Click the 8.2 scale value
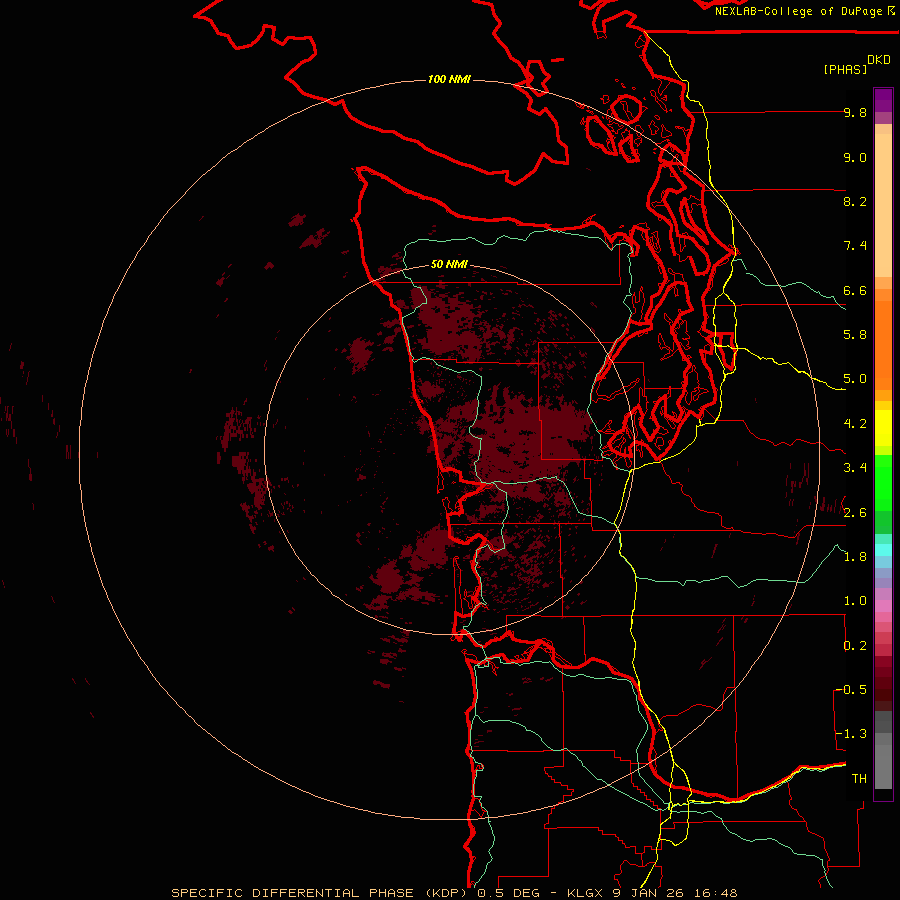This screenshot has width=900, height=900. click(855, 201)
